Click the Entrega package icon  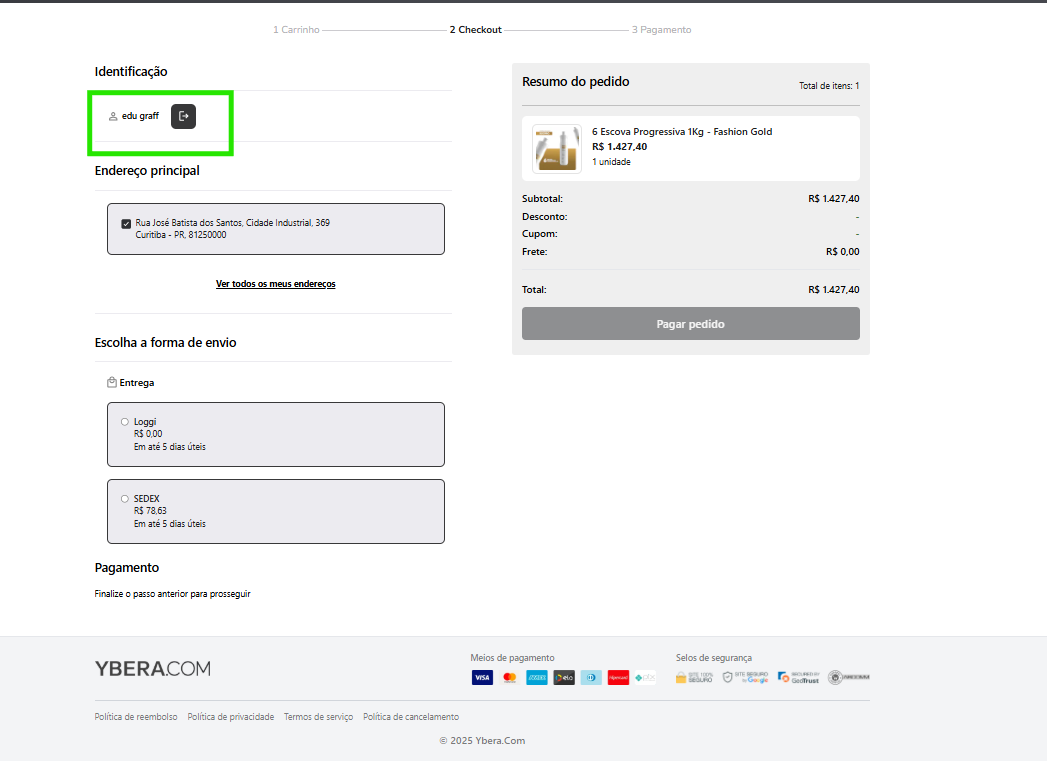point(112,382)
